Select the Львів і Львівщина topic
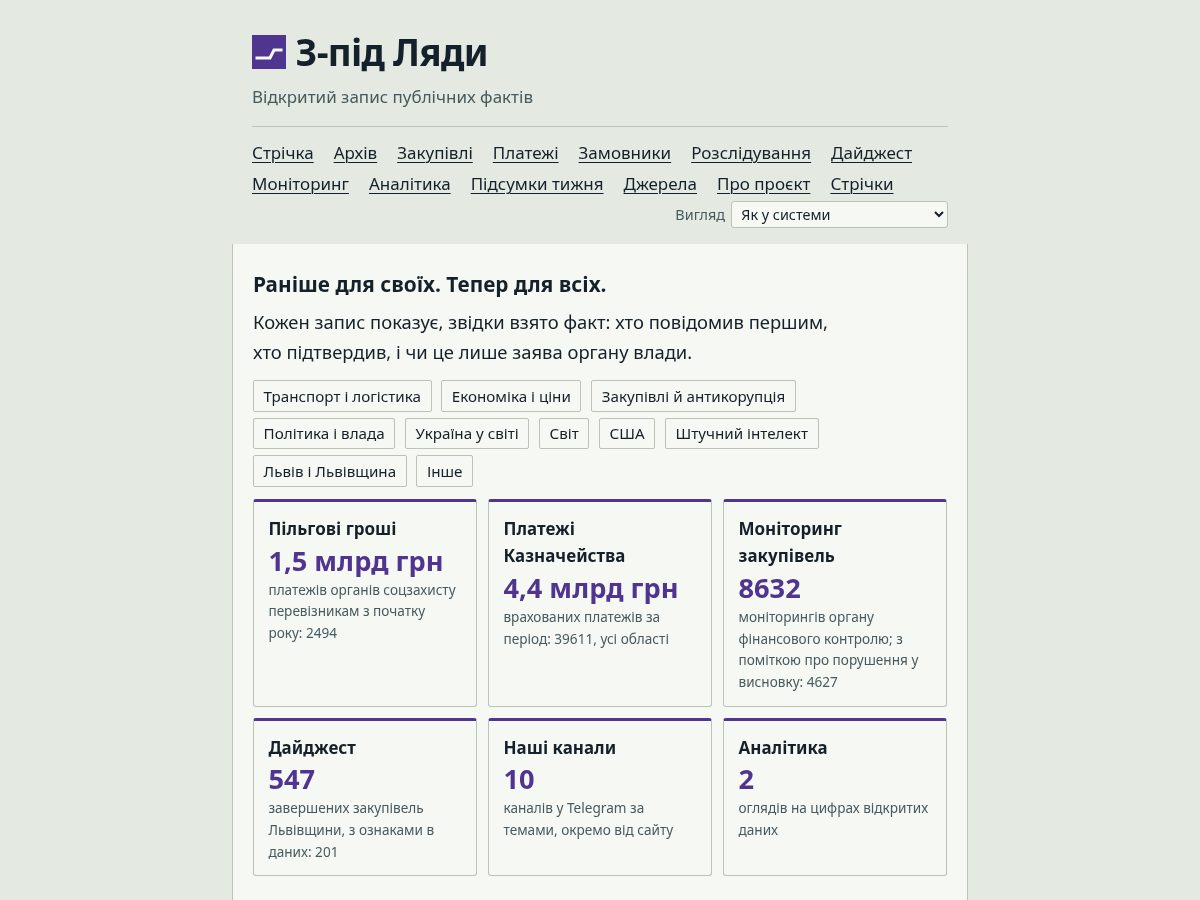The image size is (1200, 900). tap(330, 471)
